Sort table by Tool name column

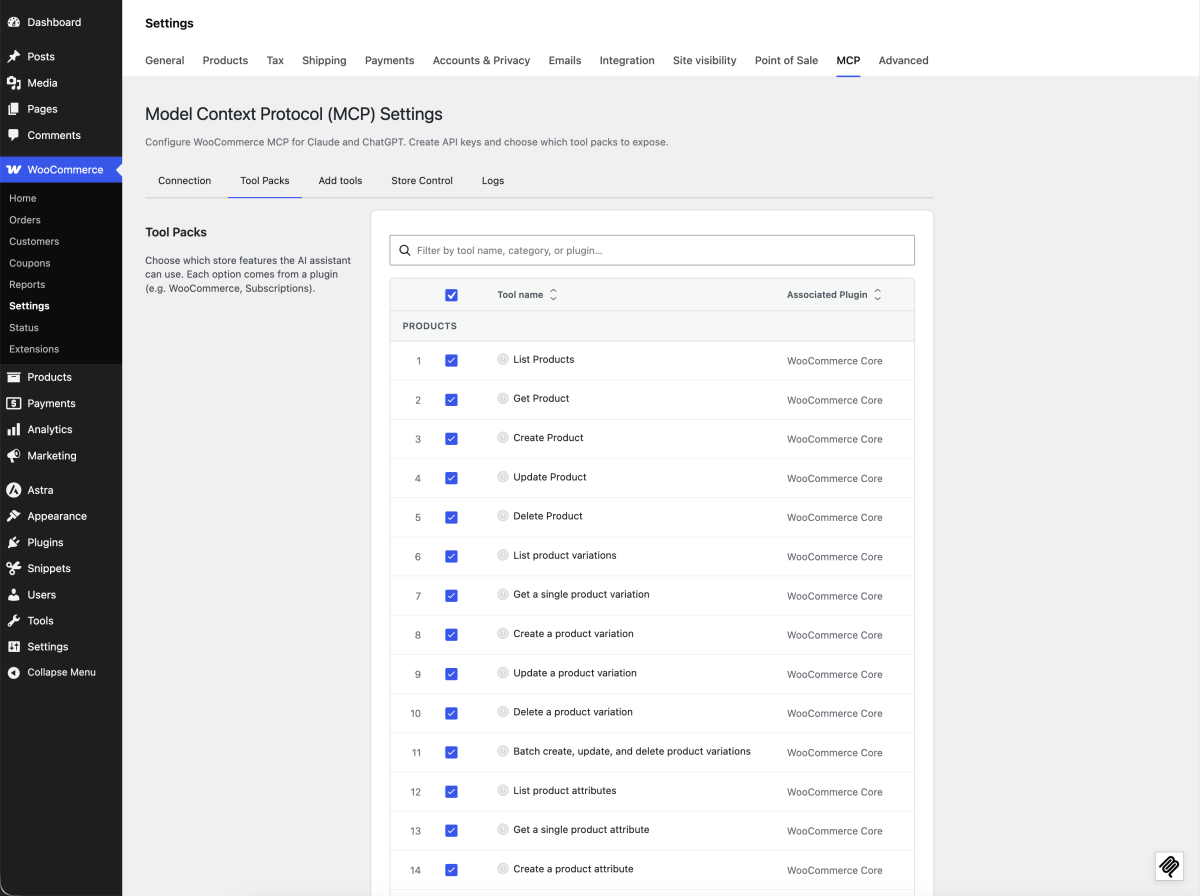coord(527,295)
